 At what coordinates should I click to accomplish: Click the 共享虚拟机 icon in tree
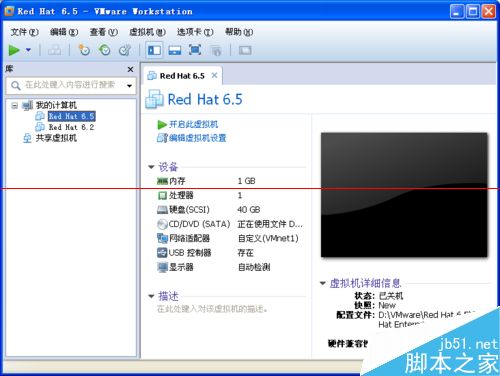click(x=27, y=138)
